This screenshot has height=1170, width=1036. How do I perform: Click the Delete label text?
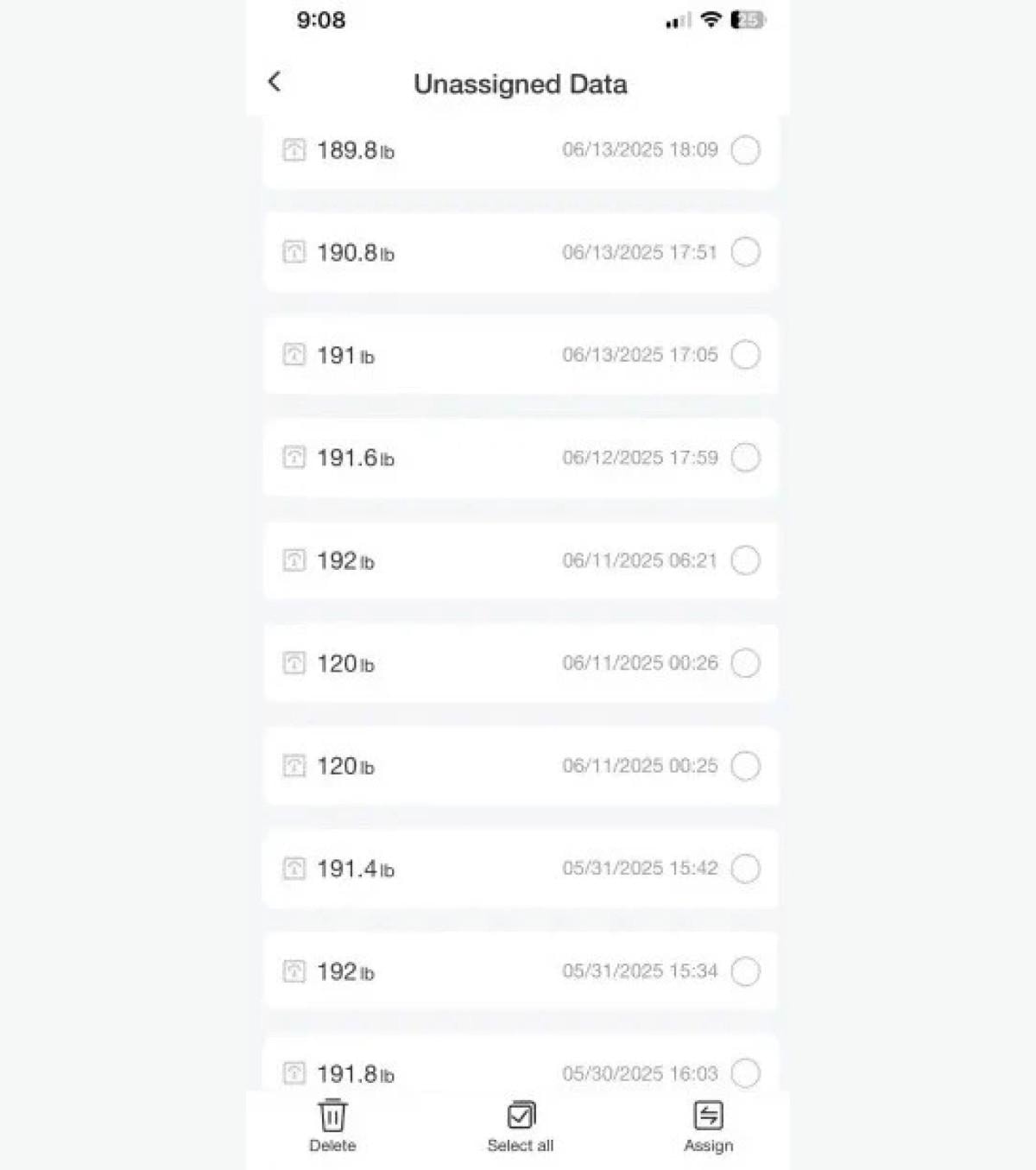pos(332,1146)
